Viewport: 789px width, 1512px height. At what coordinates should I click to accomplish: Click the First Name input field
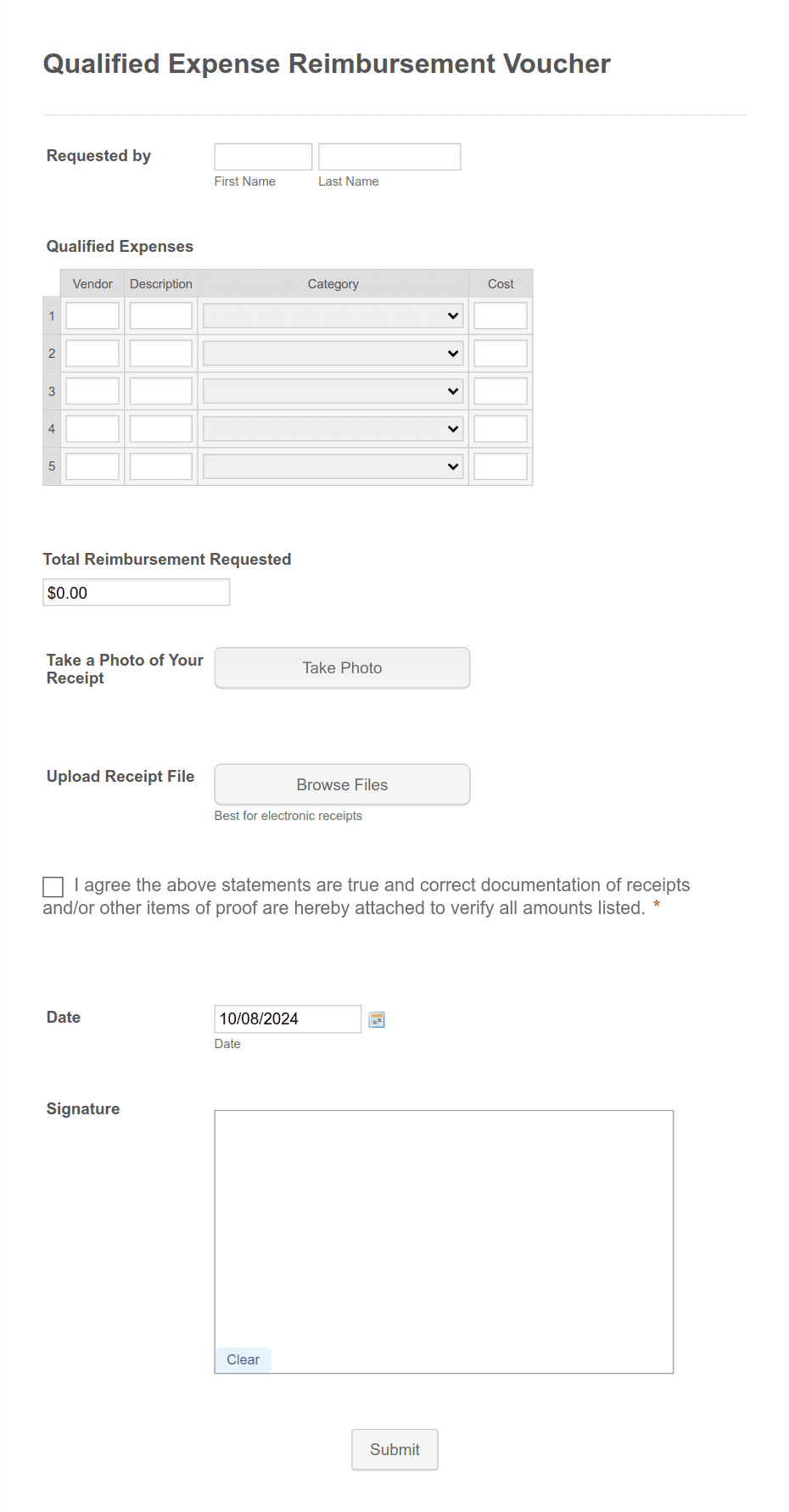click(x=262, y=156)
